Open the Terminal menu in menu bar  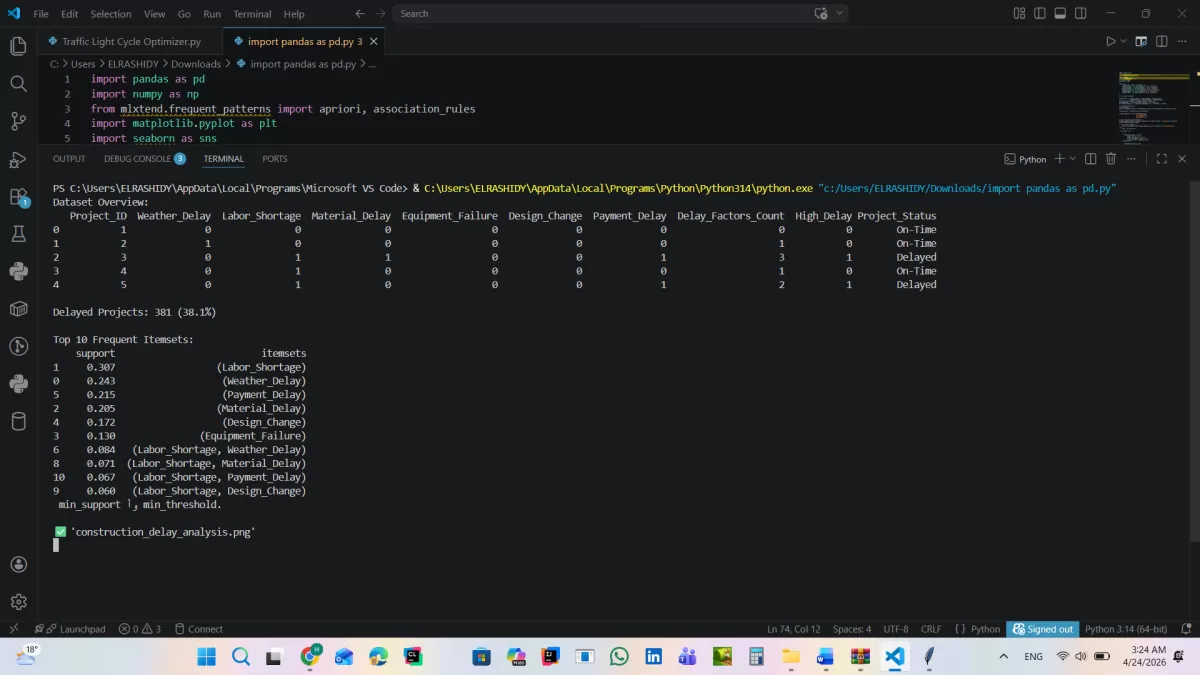252,14
